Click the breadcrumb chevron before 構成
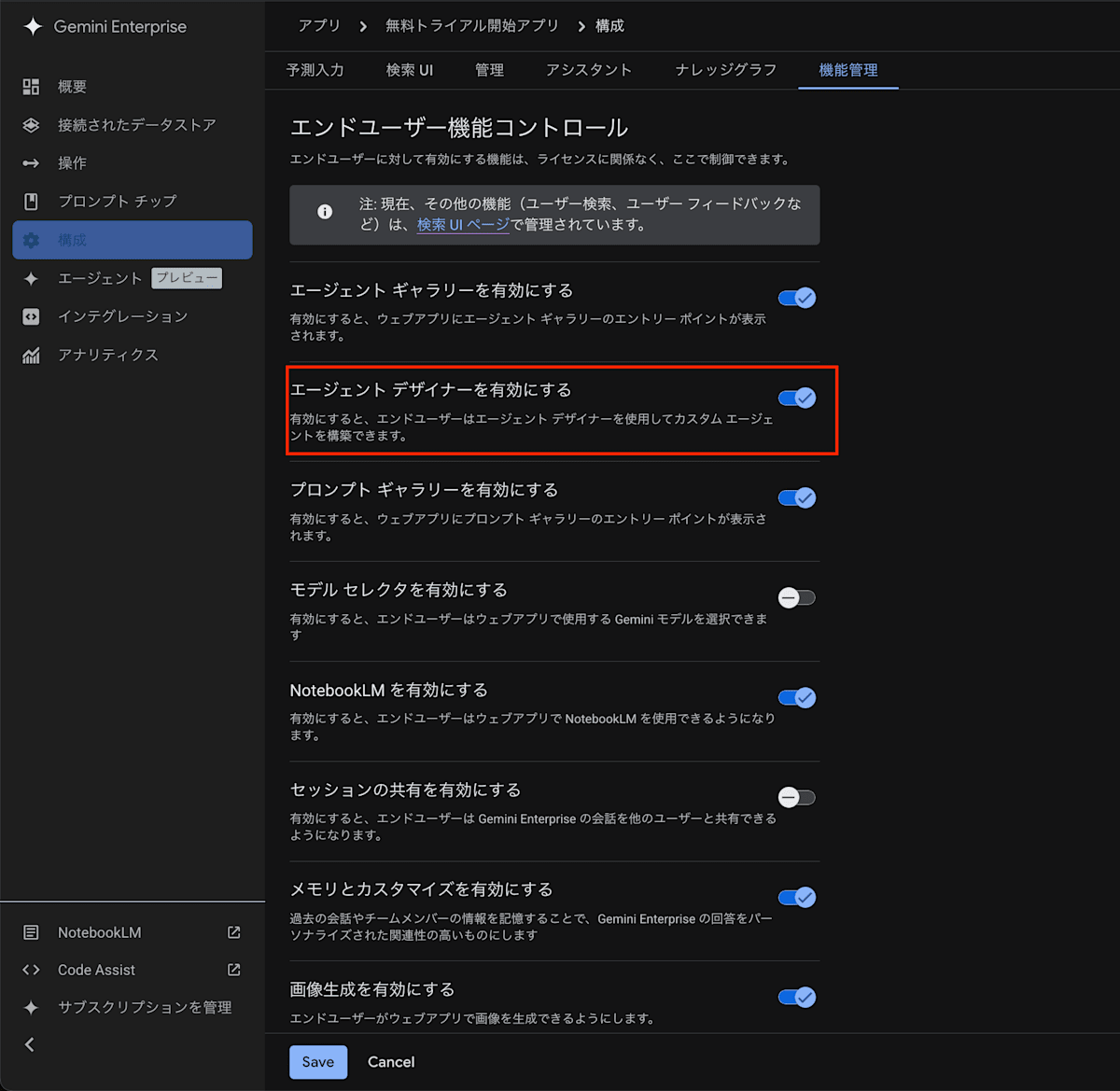 tap(581, 26)
